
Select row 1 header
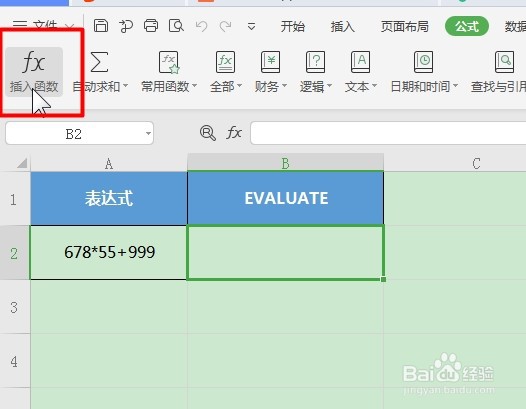point(15,199)
